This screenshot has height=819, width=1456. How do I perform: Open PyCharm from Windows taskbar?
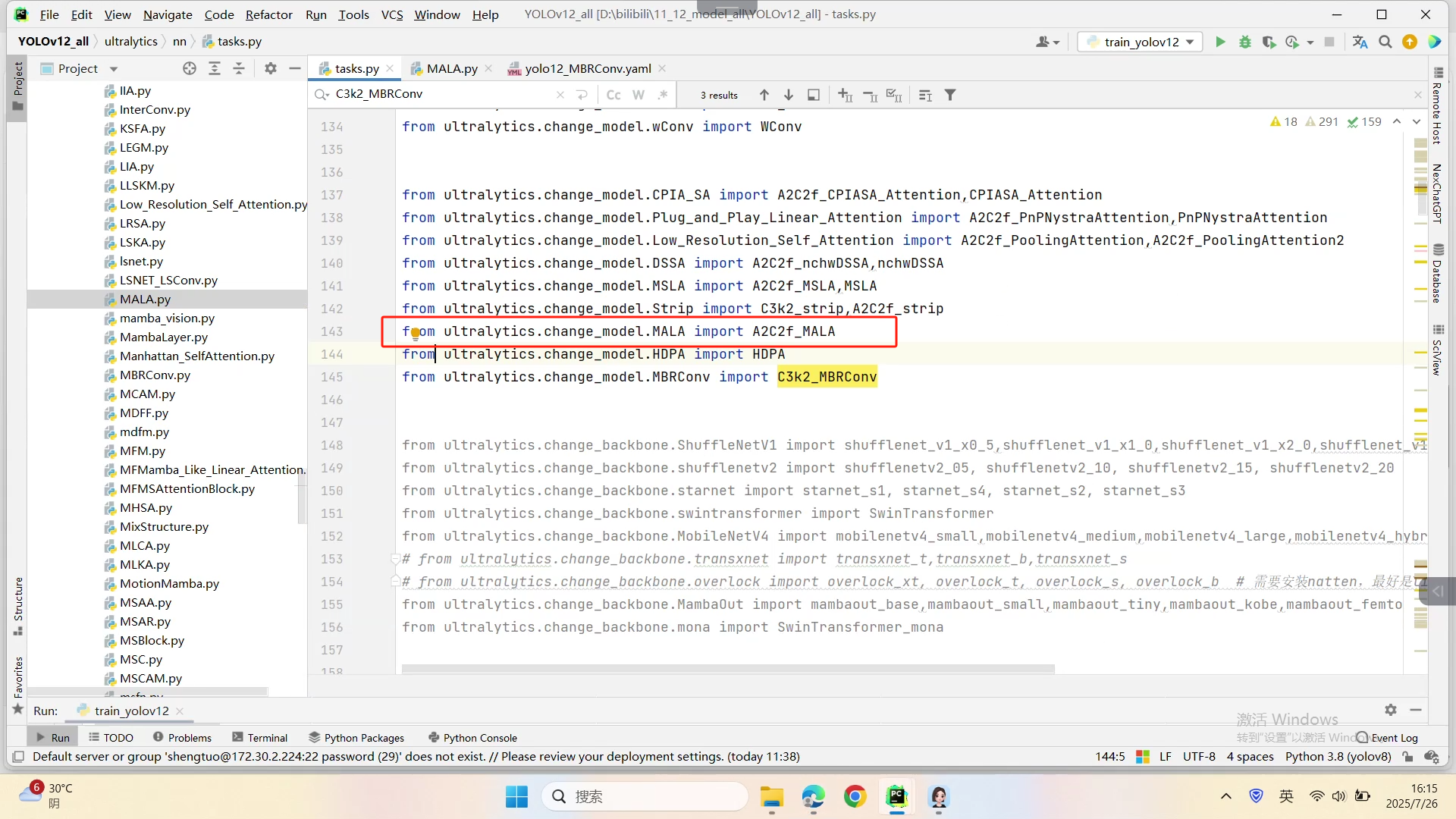click(x=897, y=796)
